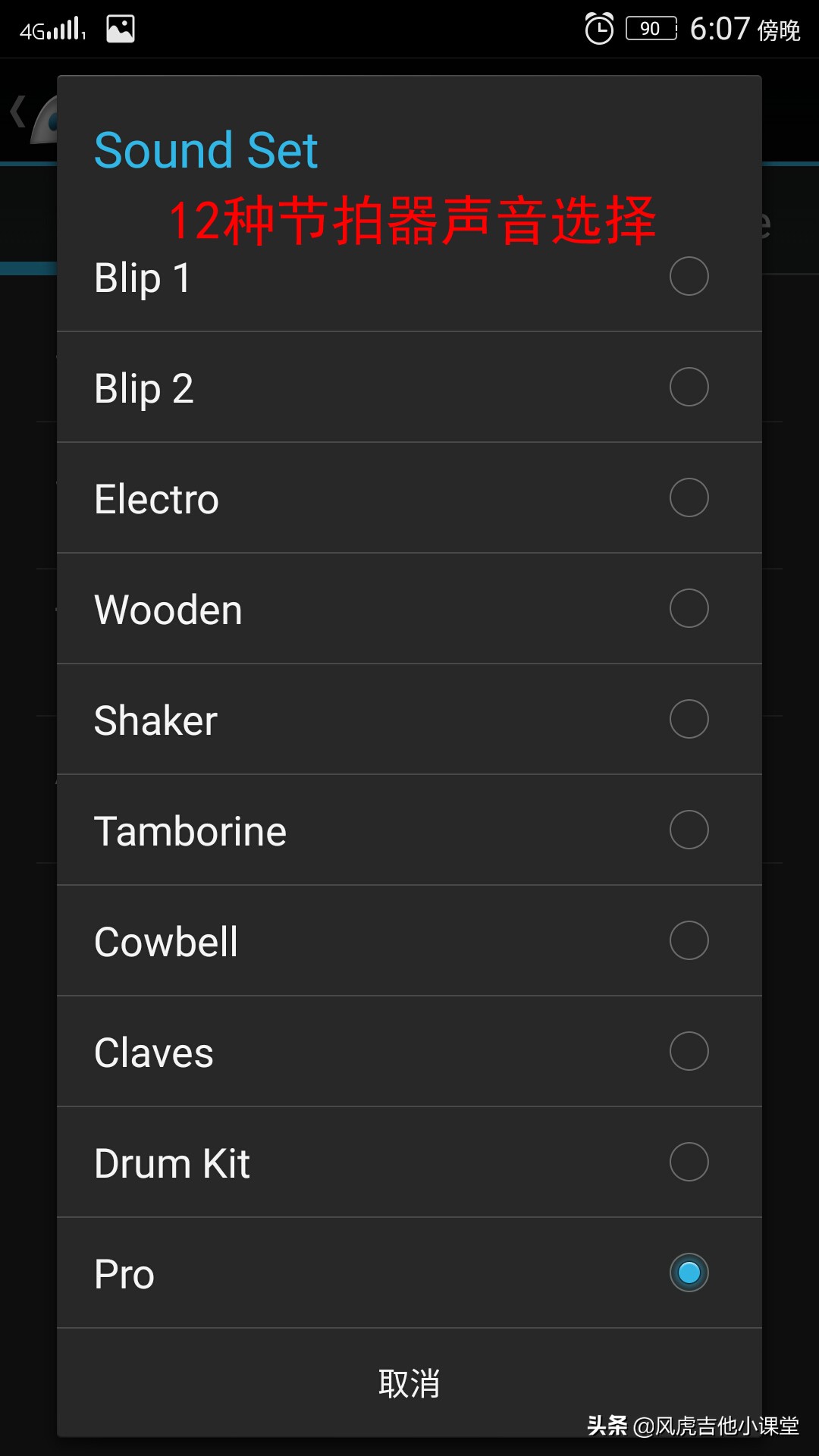819x1456 pixels.
Task: Tap the 4G signal strength icon
Action: (x=52, y=30)
